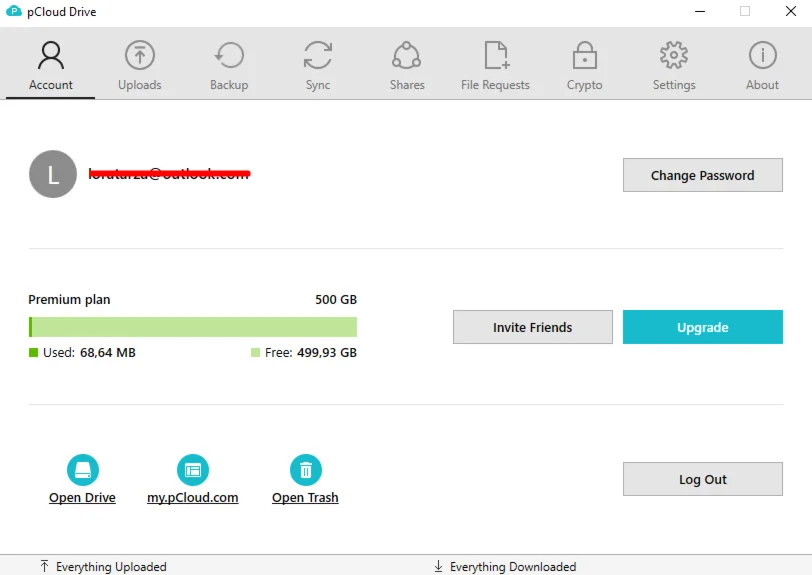Click the Everything Downloaded status
The height and width of the screenshot is (575, 812).
tap(513, 567)
